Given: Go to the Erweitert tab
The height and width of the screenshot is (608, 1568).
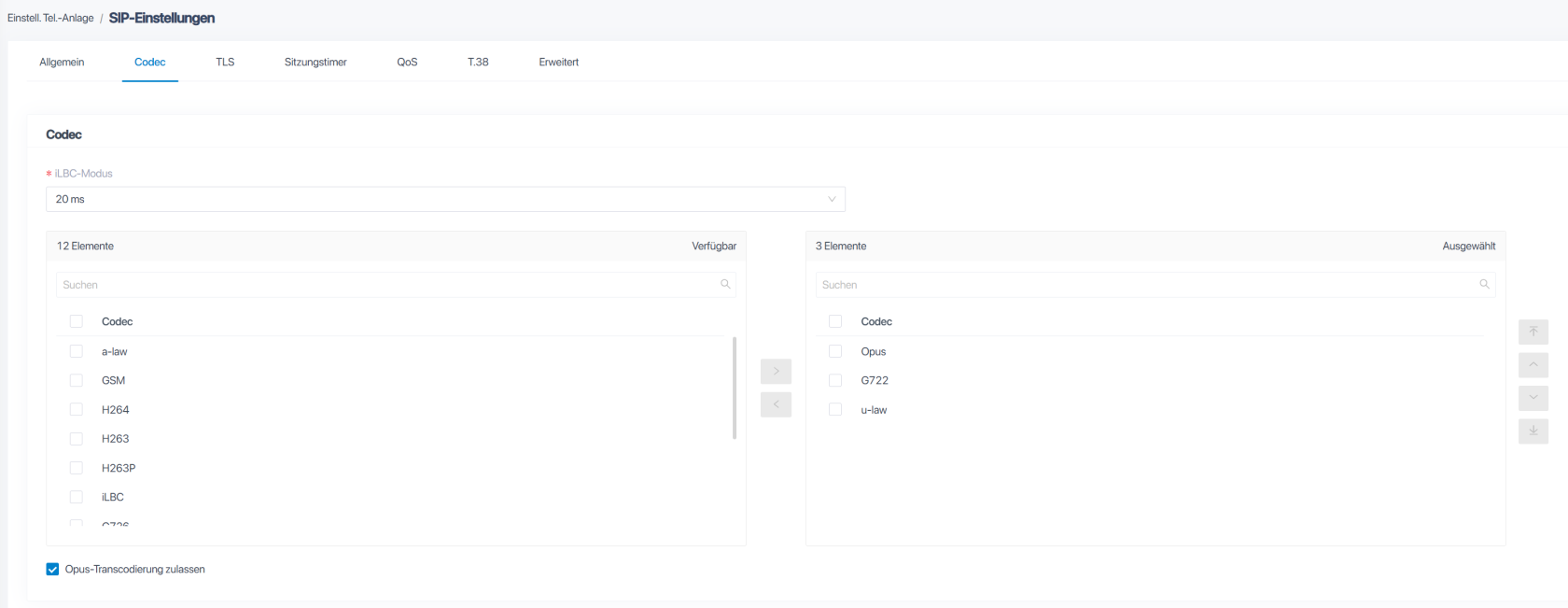Looking at the screenshot, I should click(558, 63).
